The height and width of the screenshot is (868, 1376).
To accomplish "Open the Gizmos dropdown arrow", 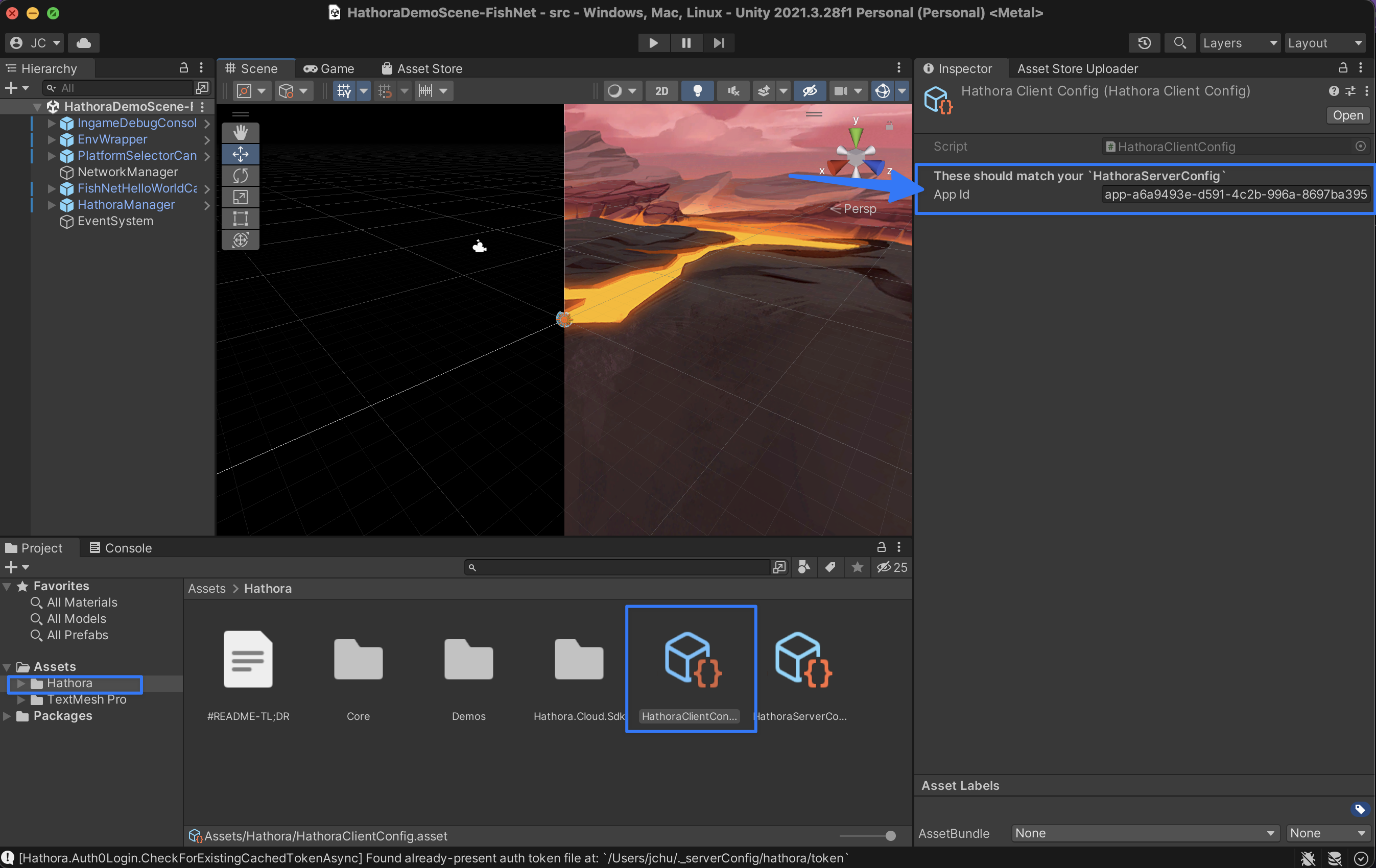I will pos(901,91).
